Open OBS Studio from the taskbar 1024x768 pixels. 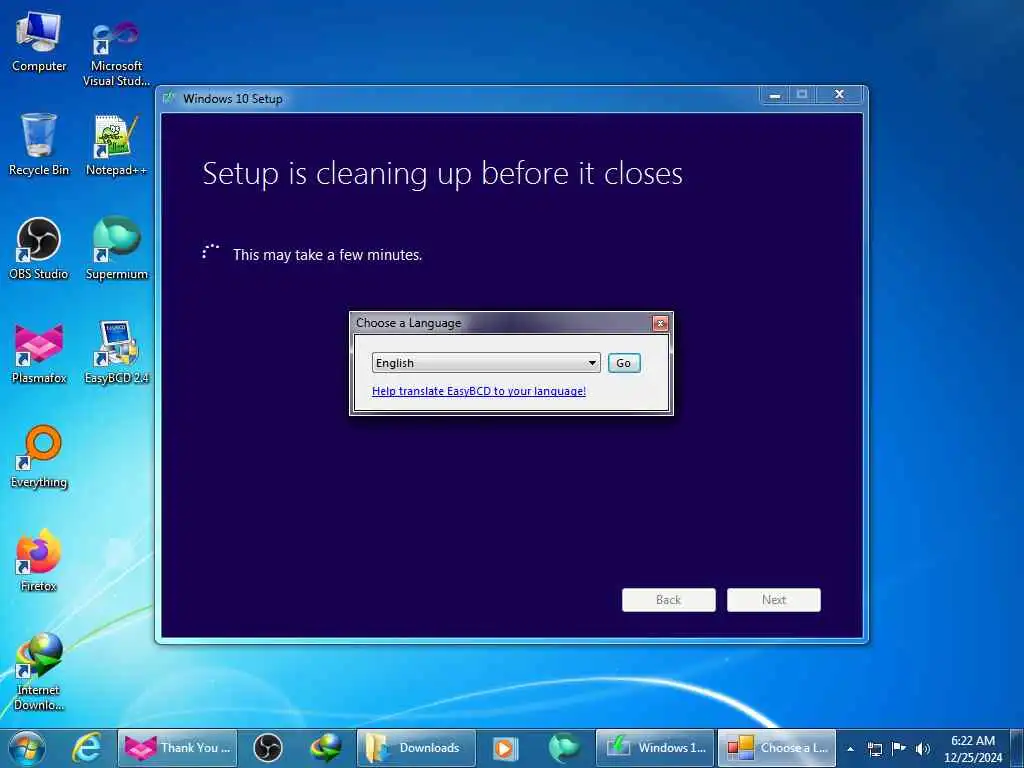[268, 748]
